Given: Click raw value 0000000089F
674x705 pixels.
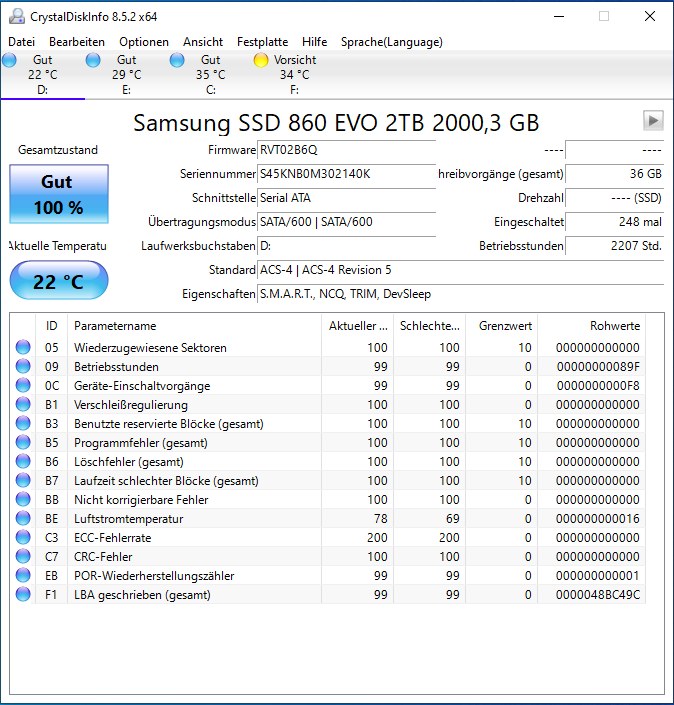Looking at the screenshot, I should point(598,367).
